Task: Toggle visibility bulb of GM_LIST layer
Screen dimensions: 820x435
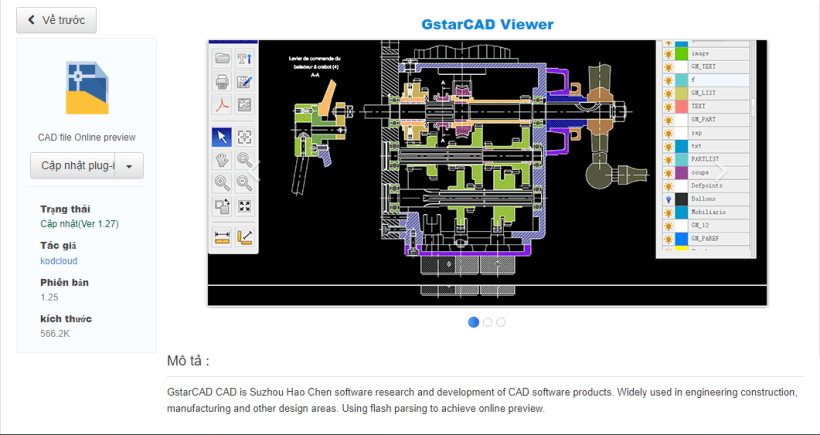Action: point(668,93)
